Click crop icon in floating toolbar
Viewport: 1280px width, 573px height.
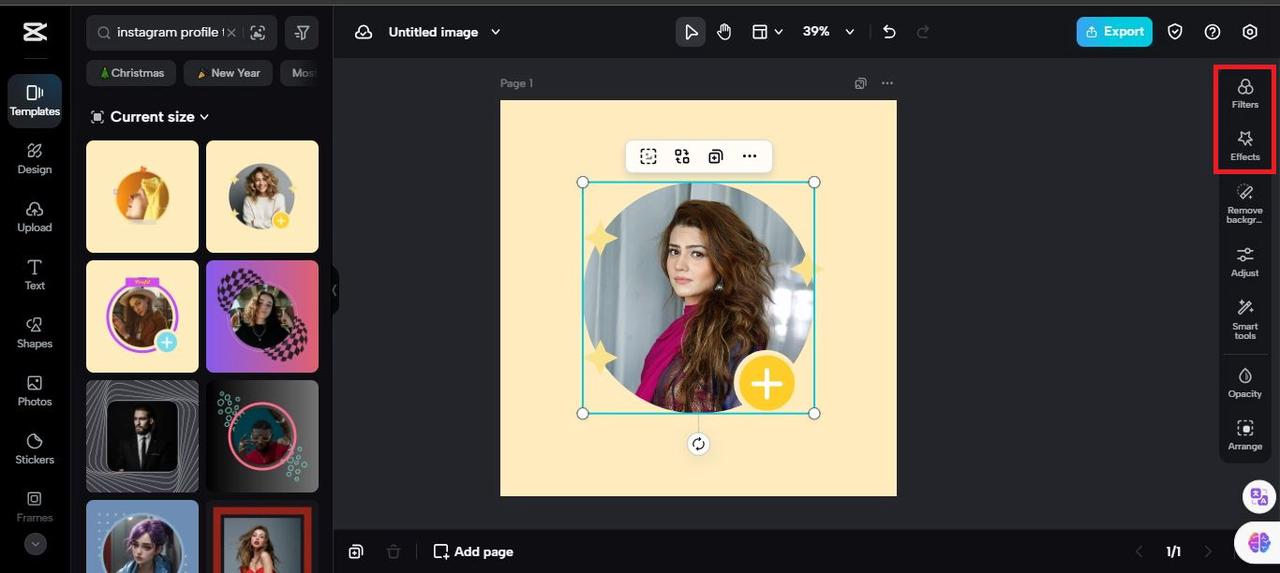pos(648,156)
